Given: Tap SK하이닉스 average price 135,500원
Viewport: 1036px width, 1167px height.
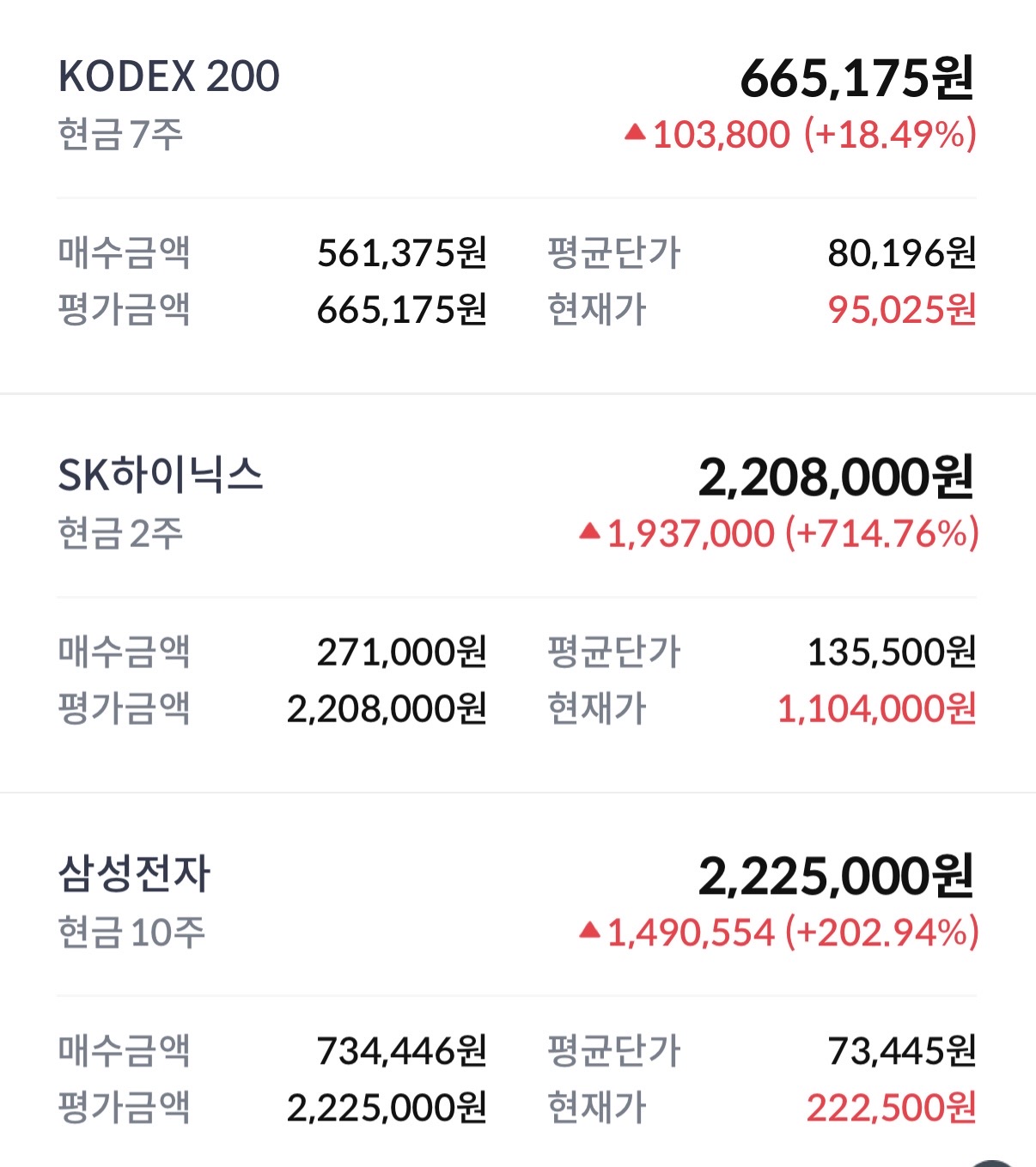Looking at the screenshot, I should pyautogui.click(x=891, y=653).
